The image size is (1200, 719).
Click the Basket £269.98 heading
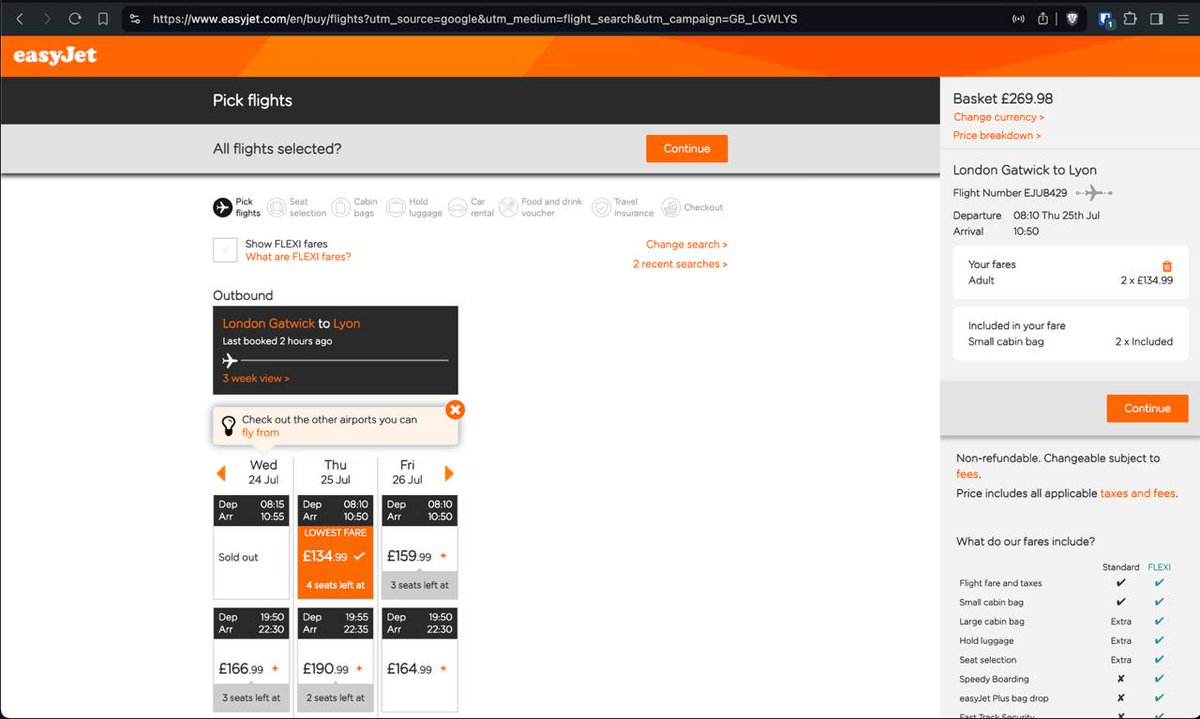(1003, 98)
